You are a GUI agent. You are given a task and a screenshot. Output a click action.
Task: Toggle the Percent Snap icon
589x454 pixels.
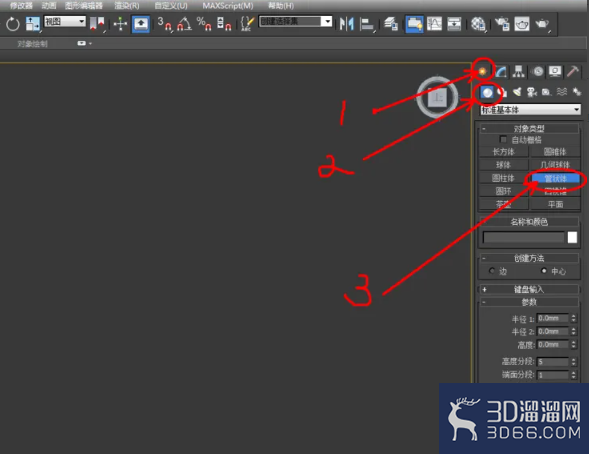pos(204,24)
